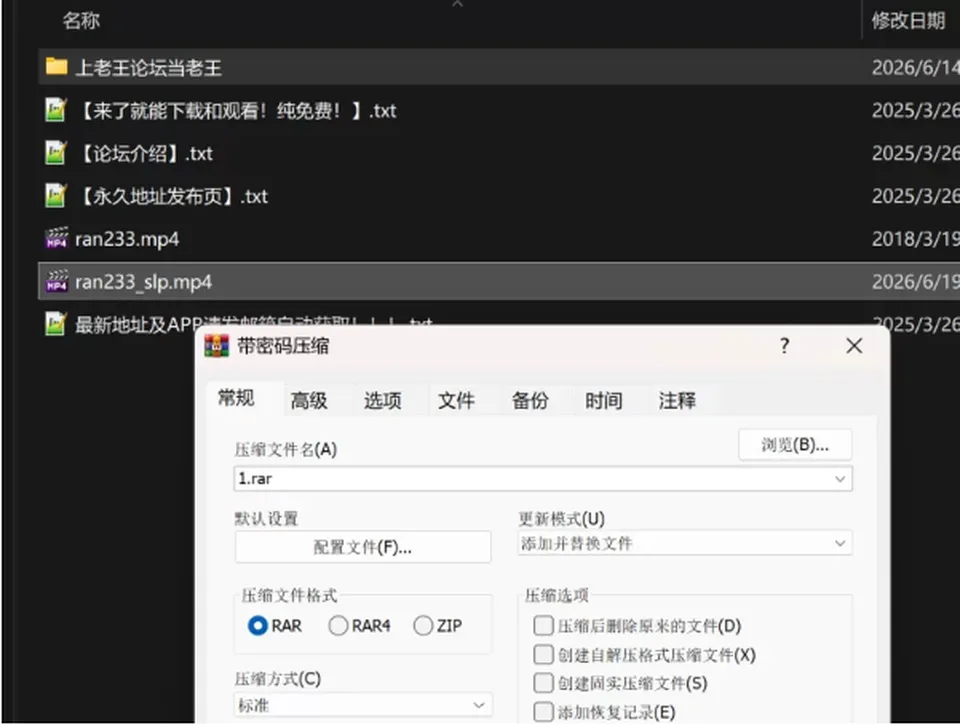This screenshot has width=960, height=725.
Task: Click the file icon of 最新地址及APP text file
Action: 56,324
